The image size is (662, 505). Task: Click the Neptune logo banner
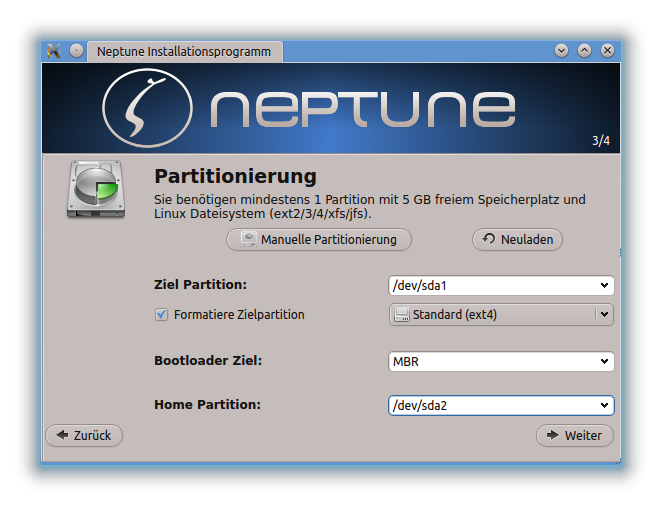click(x=331, y=108)
